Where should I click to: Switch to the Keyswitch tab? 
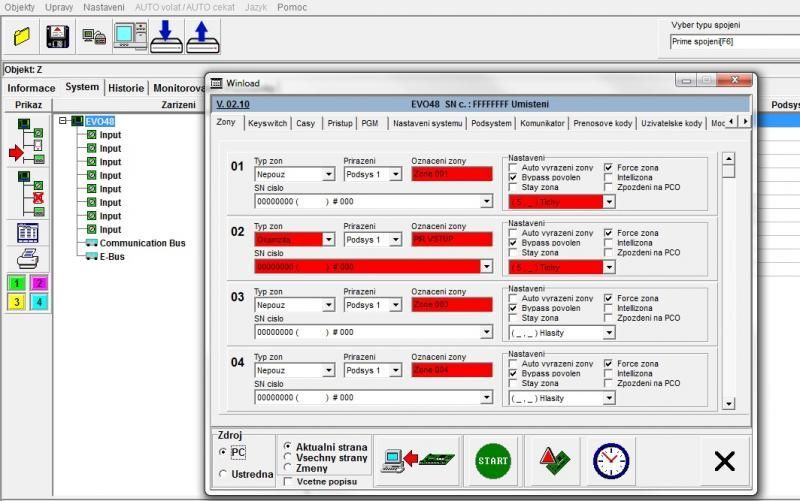point(267,123)
